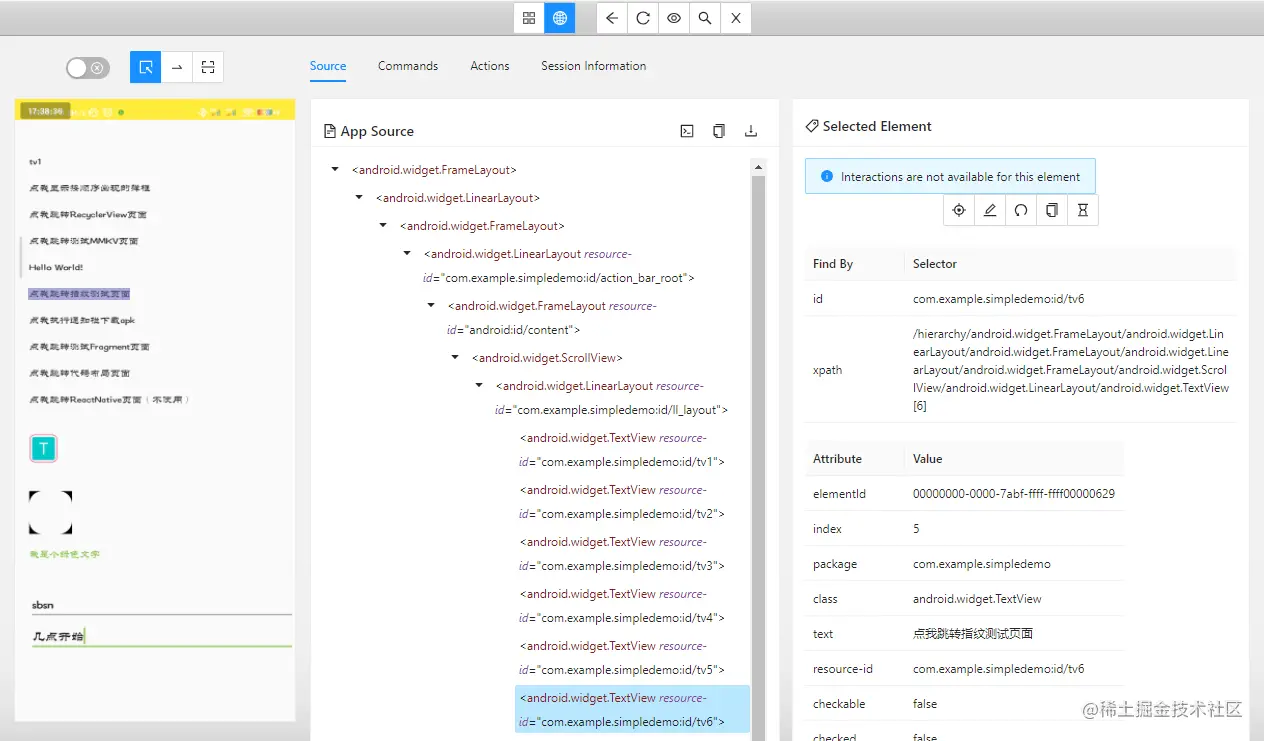Click 'sbsn' input field in screenshot
This screenshot has height=741, width=1264.
tap(161, 605)
